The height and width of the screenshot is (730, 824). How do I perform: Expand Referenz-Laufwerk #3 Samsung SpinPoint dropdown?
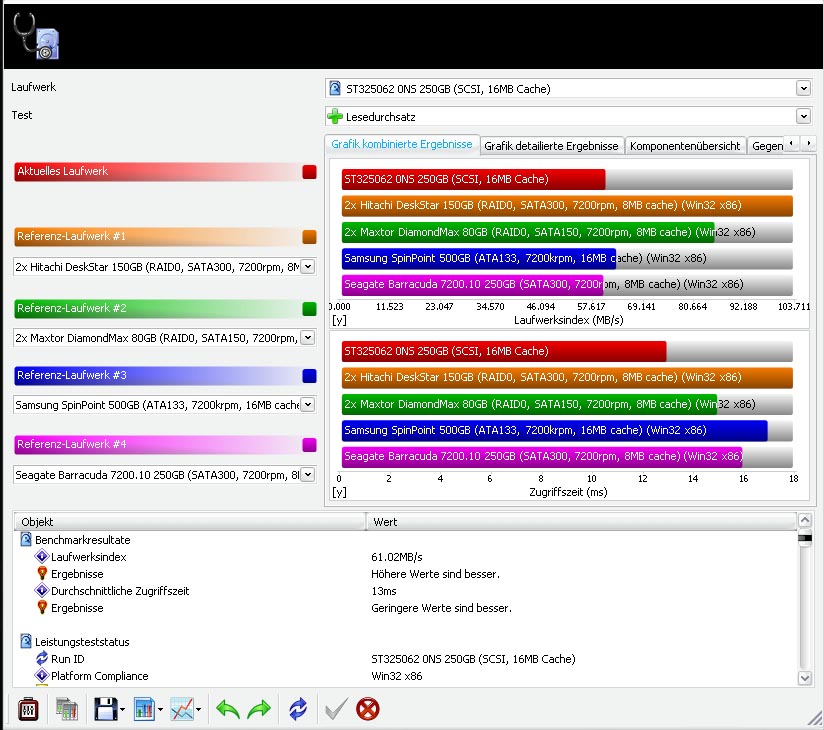(308, 405)
